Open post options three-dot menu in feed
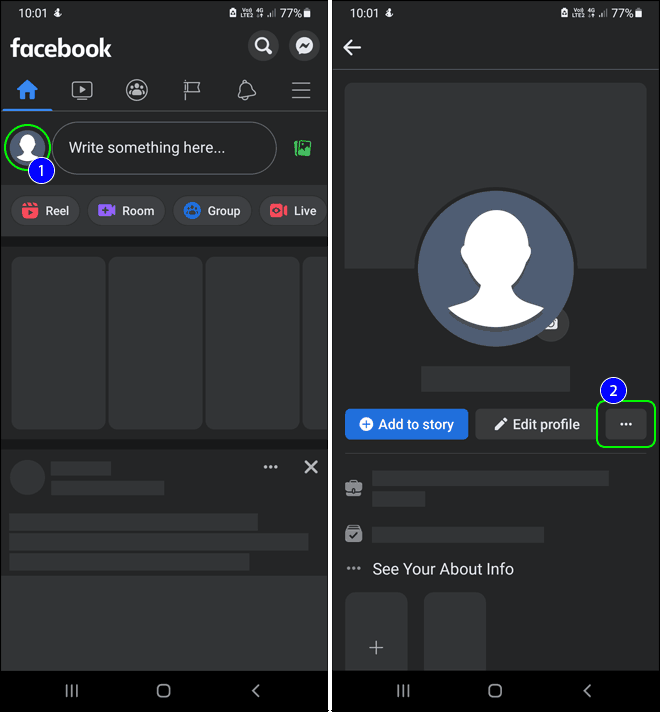The image size is (660, 712). (271, 467)
